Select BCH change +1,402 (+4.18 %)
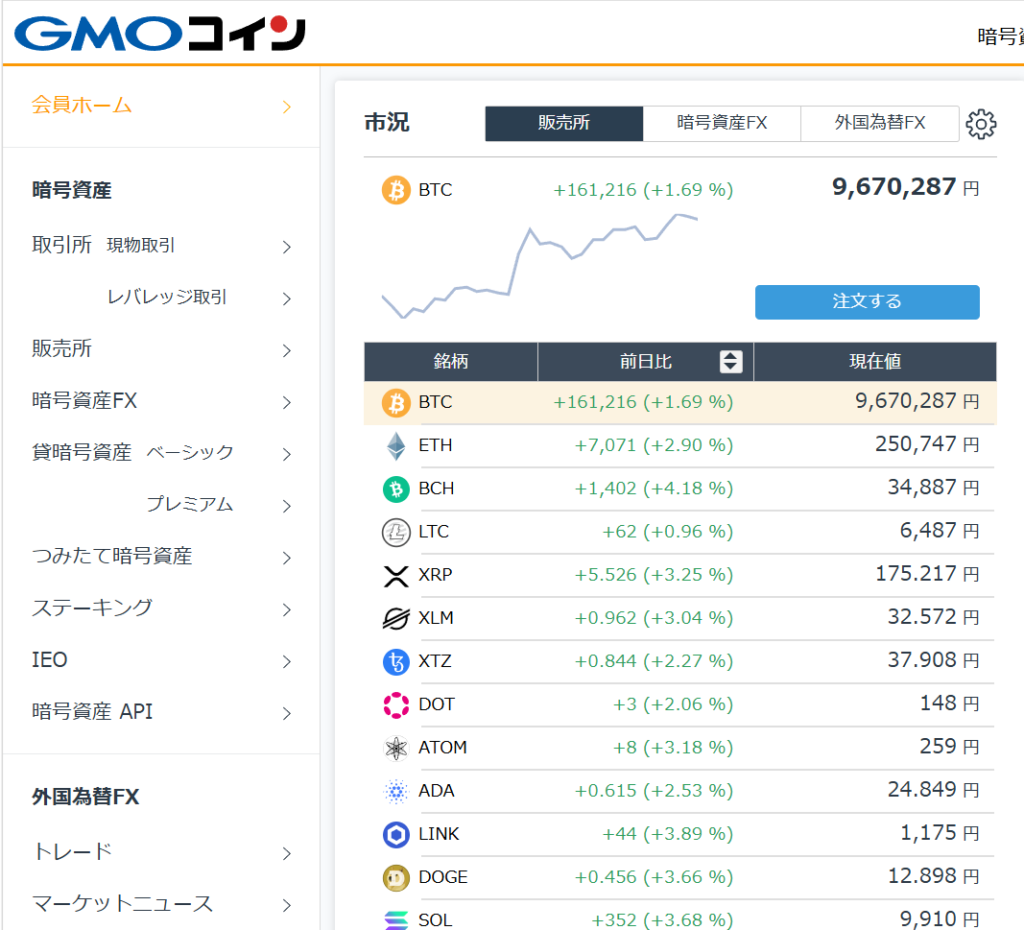Viewport: 1024px width, 930px height. [x=654, y=489]
